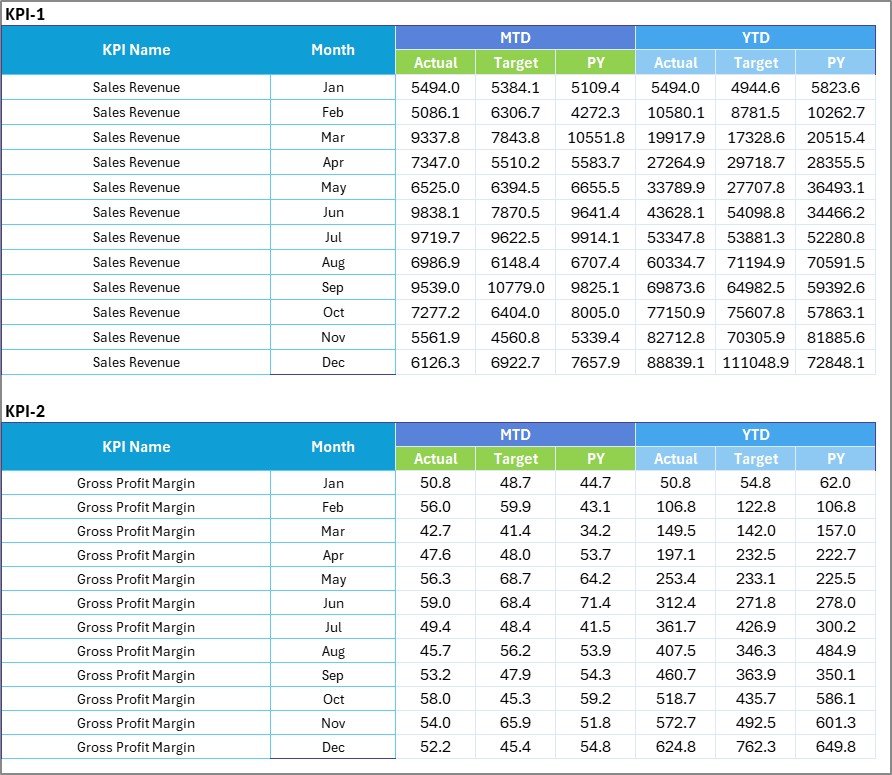Click KPI Name header in KPI-1 table
This screenshot has width=892, height=775.
click(136, 50)
